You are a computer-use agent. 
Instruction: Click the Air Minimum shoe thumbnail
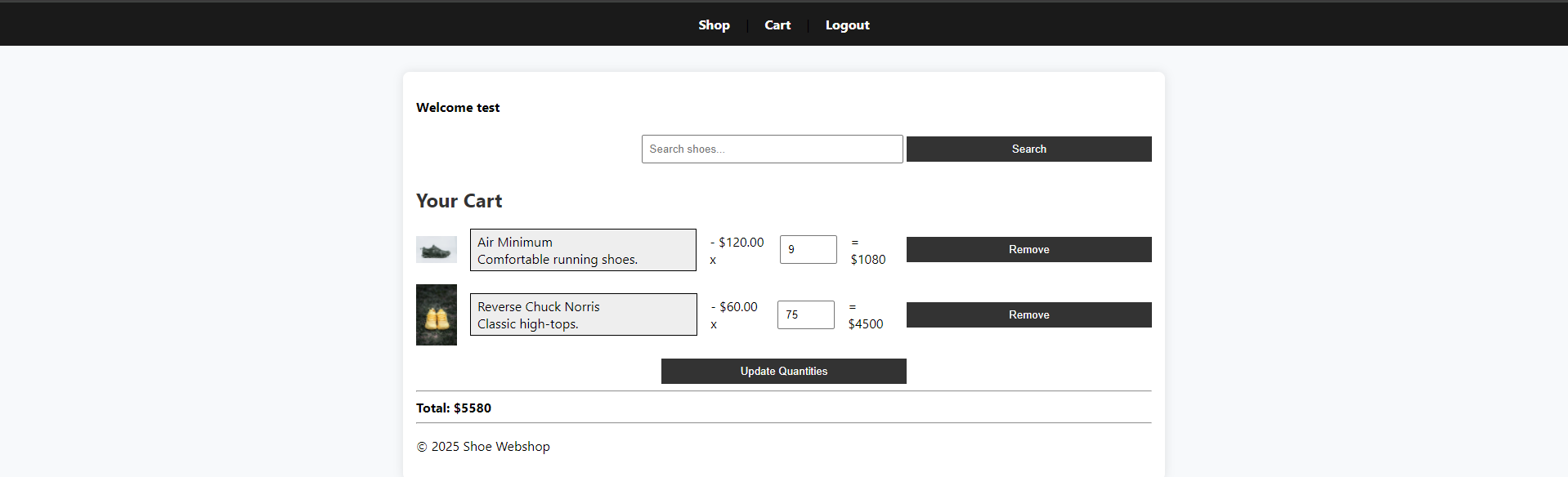pyautogui.click(x=437, y=250)
